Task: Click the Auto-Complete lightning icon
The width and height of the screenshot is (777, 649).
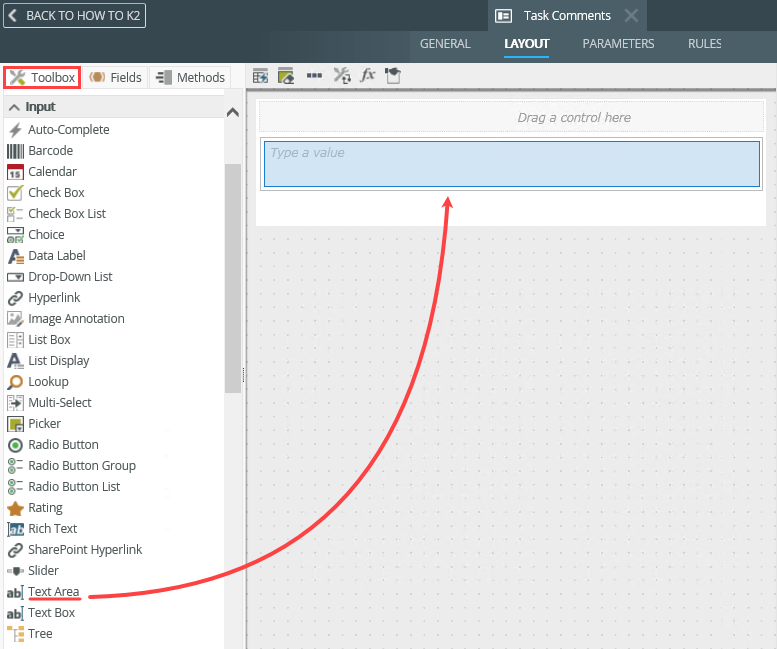Action: (x=15, y=130)
